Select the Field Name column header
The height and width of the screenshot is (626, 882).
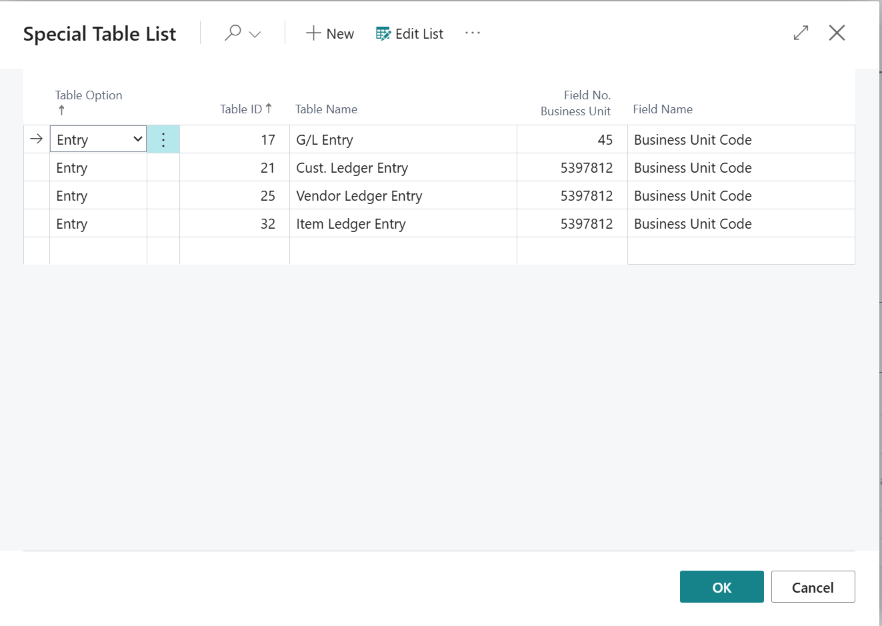click(x=662, y=109)
